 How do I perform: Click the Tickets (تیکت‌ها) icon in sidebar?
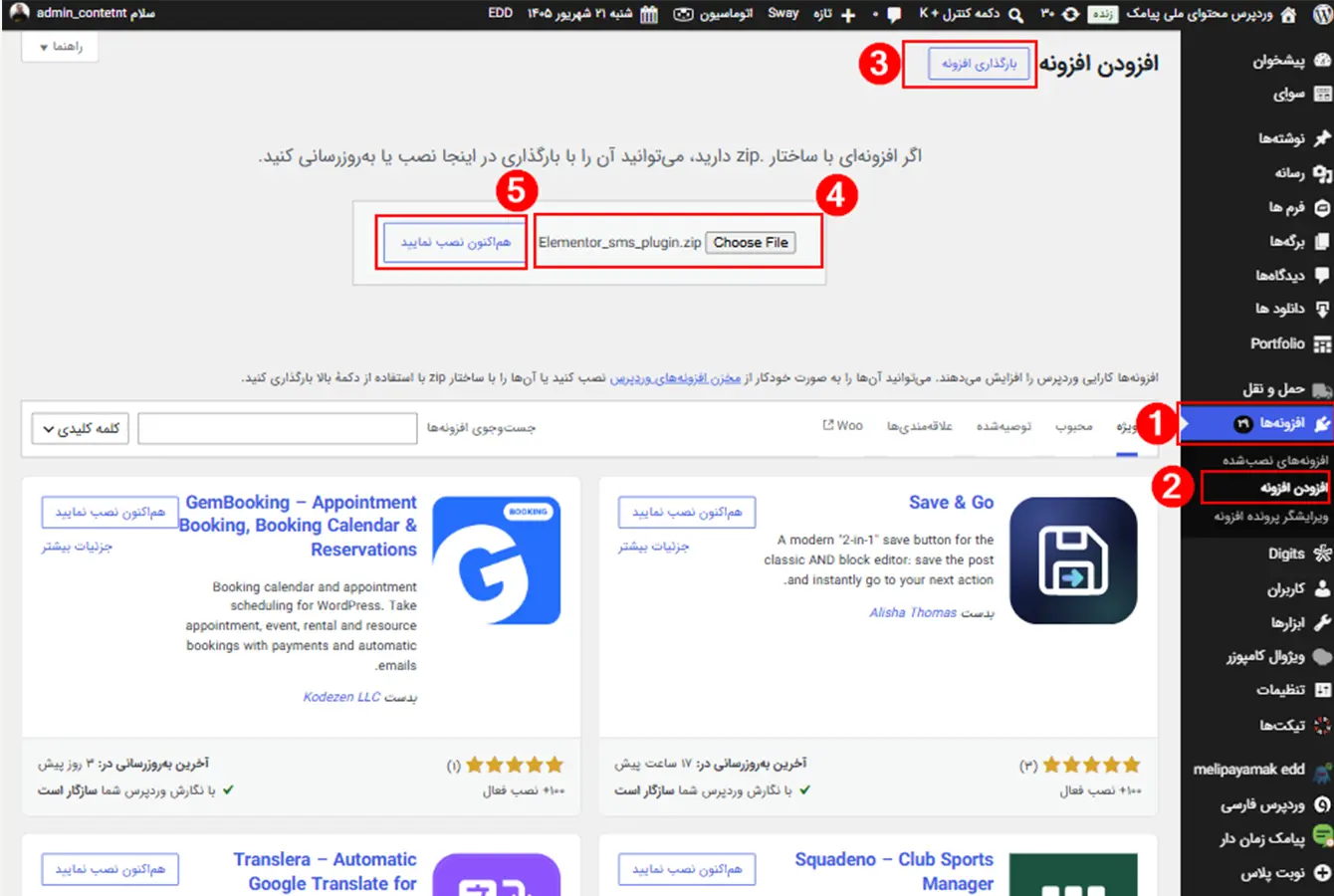tap(1322, 725)
